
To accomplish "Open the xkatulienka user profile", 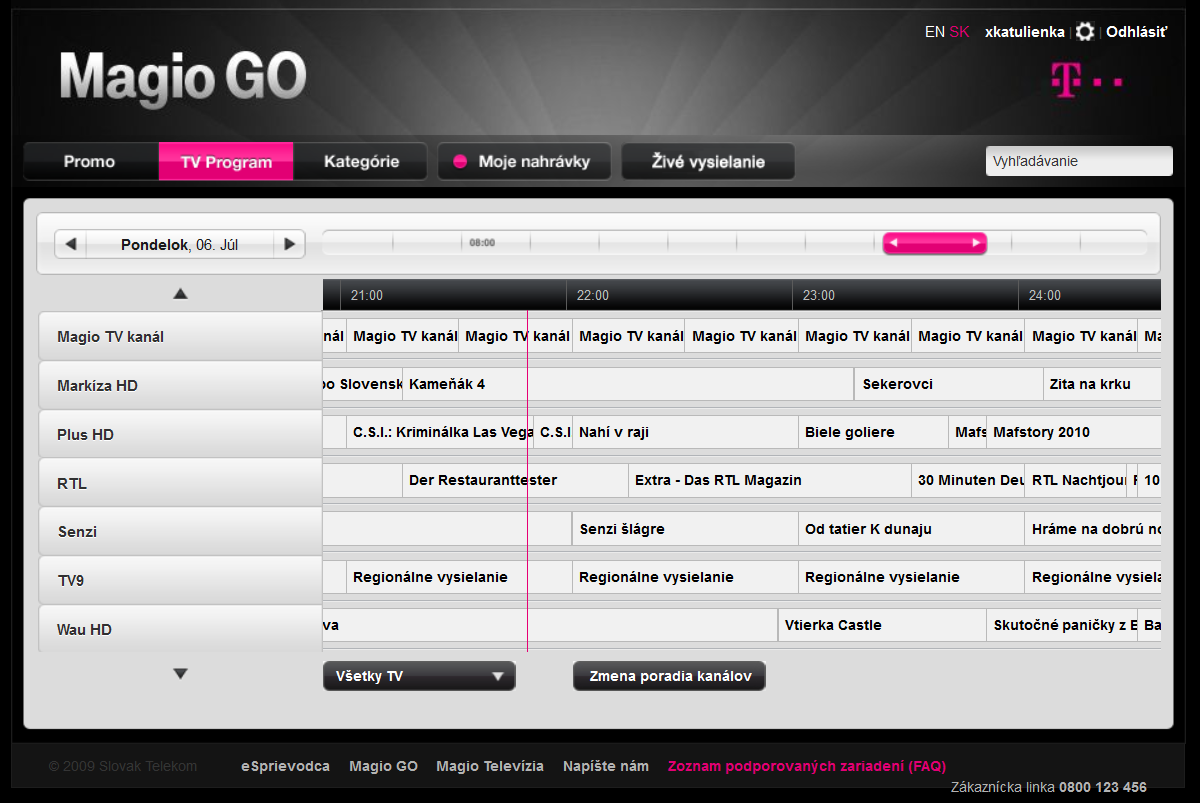I will coord(1025,32).
